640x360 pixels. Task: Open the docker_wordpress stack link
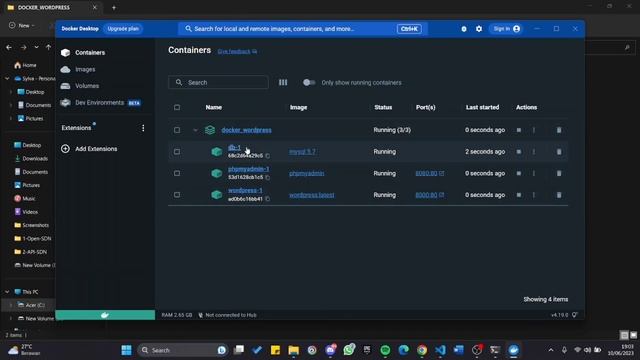247,130
